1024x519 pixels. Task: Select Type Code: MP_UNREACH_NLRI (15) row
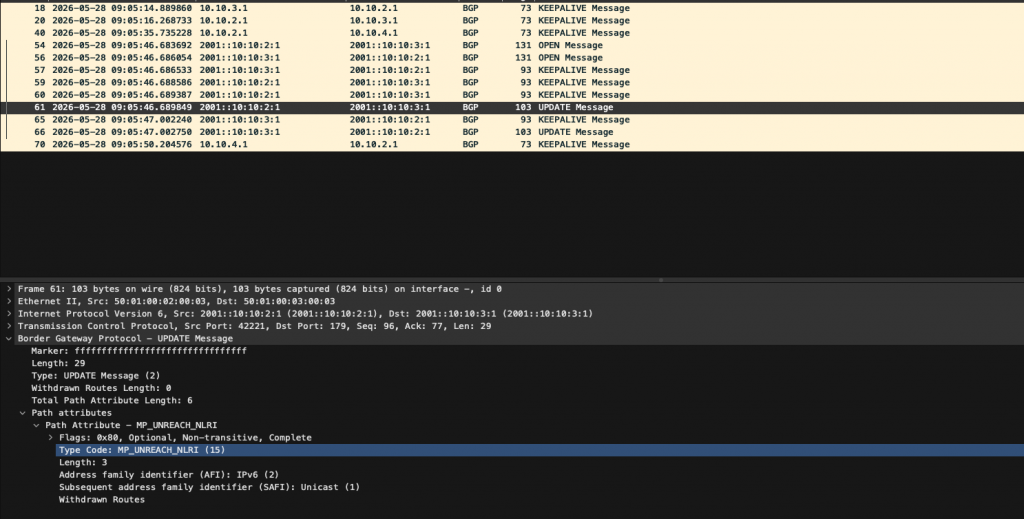point(539,450)
